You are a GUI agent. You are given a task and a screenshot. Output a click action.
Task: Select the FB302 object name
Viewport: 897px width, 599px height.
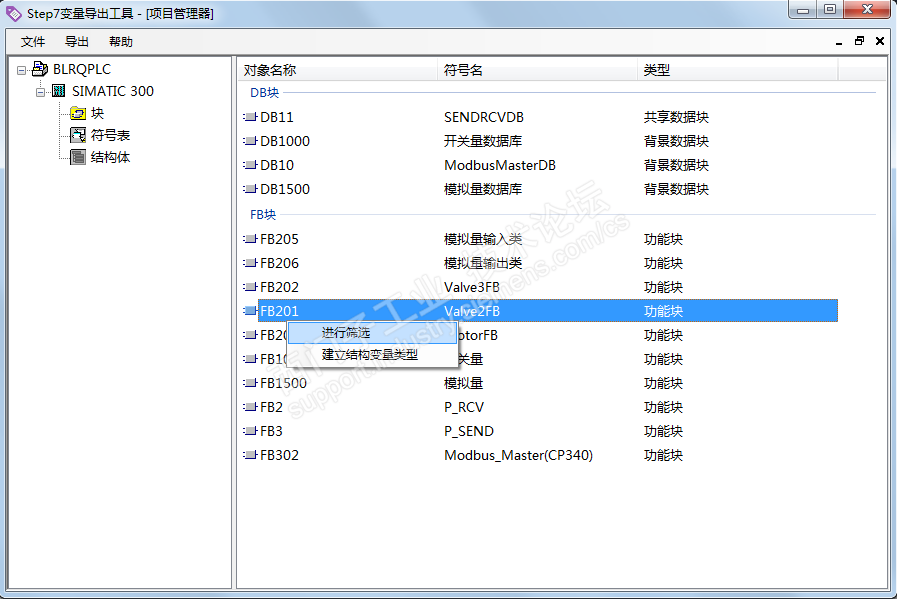[279, 455]
